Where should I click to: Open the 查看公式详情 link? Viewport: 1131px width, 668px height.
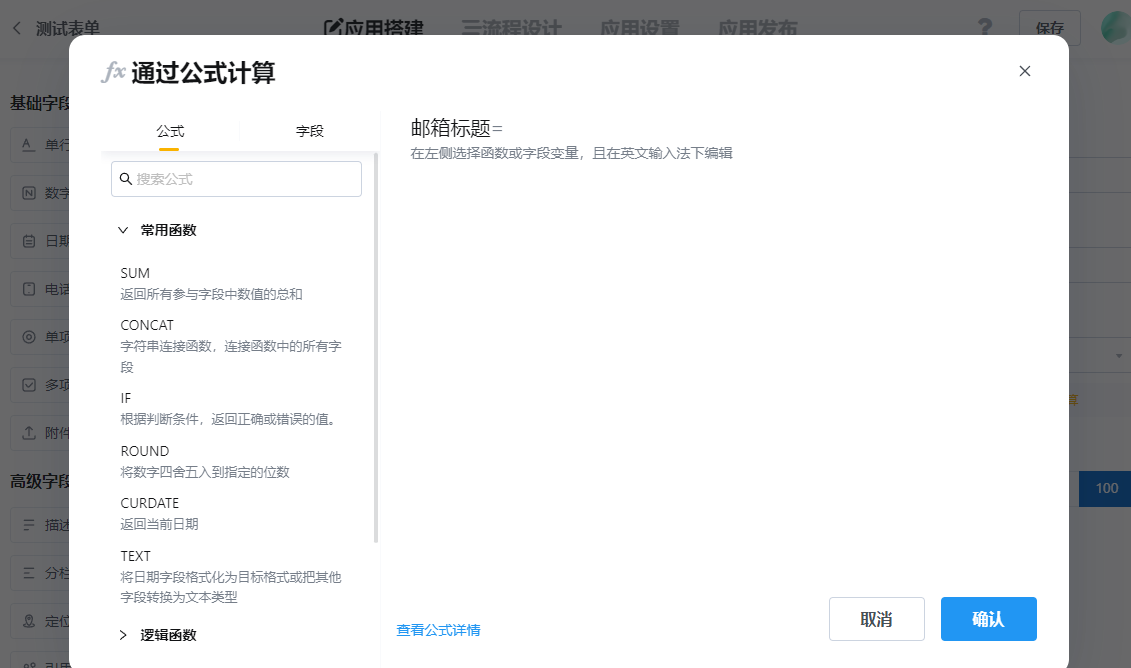click(x=438, y=629)
